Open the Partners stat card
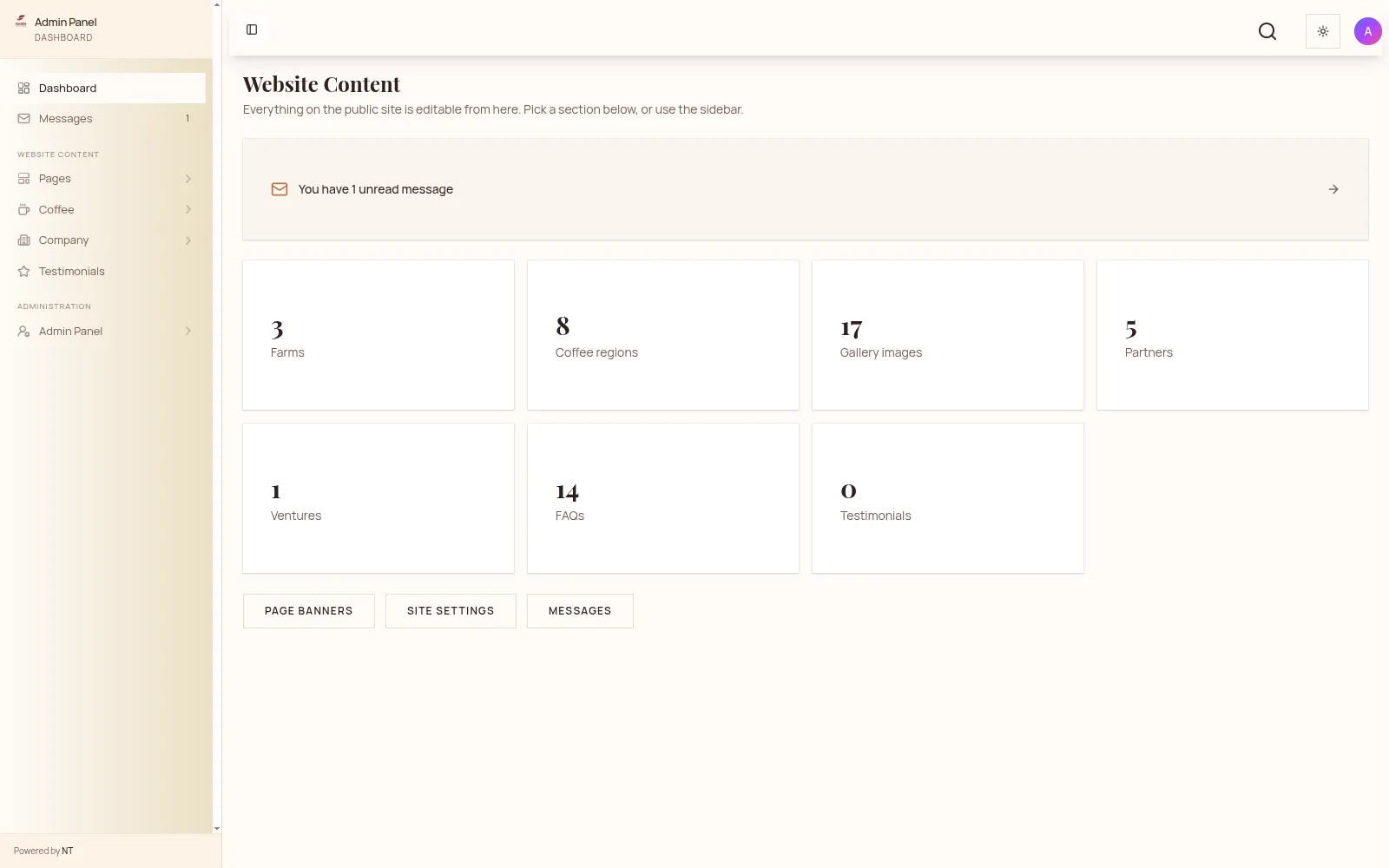Screen dimensions: 1389x868 pos(1233,335)
